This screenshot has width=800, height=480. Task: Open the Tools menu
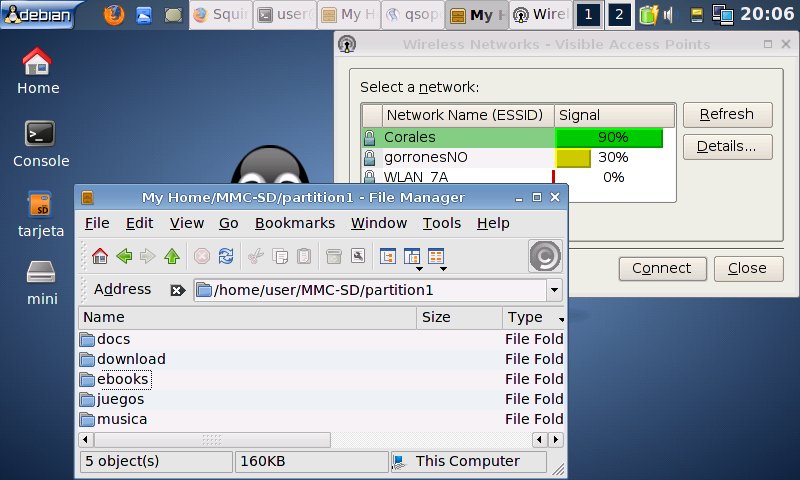441,223
